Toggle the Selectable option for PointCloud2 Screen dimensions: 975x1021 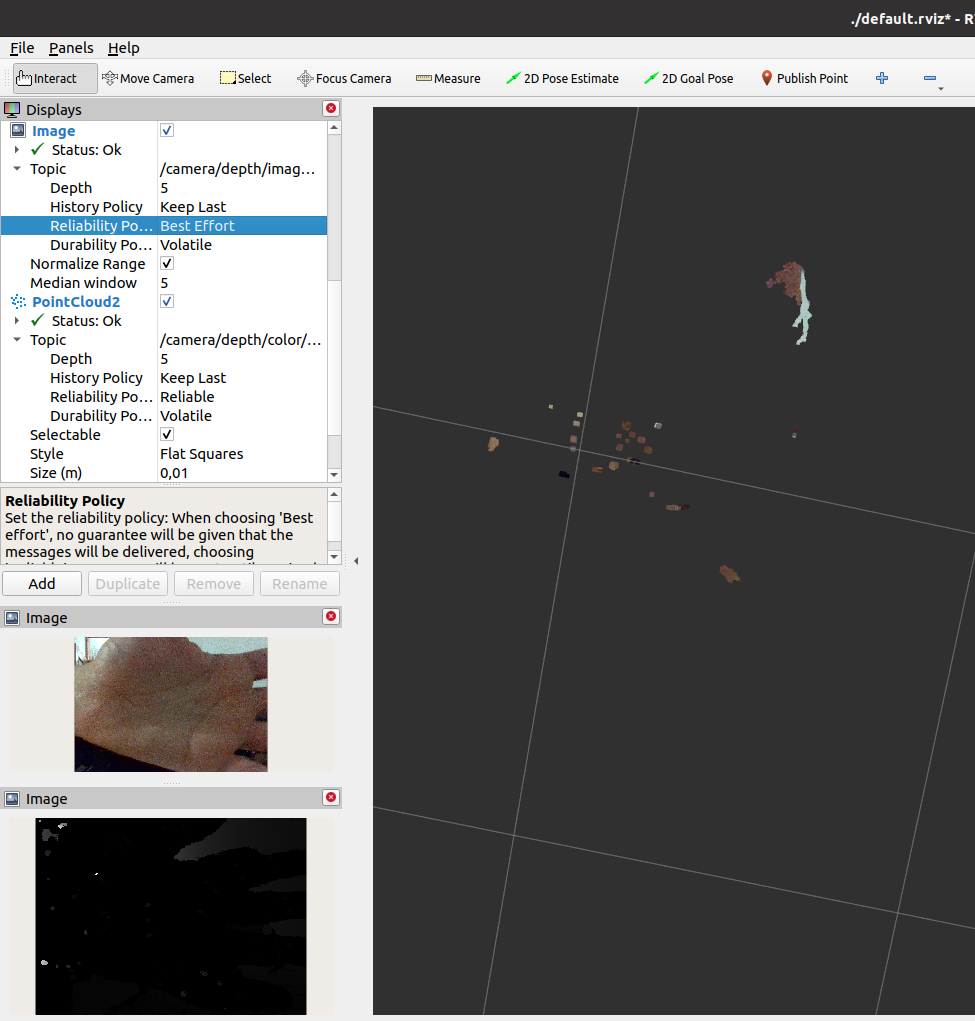point(166,434)
